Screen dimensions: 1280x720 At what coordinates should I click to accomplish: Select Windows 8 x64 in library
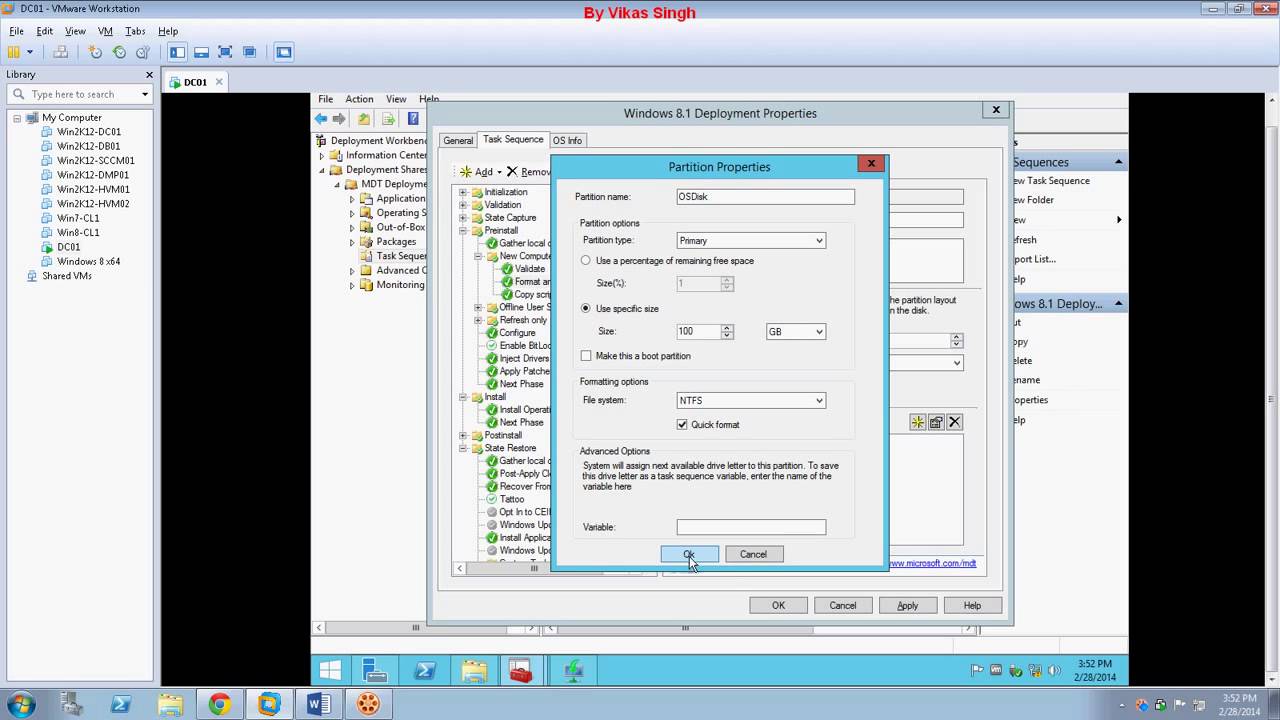click(88, 262)
